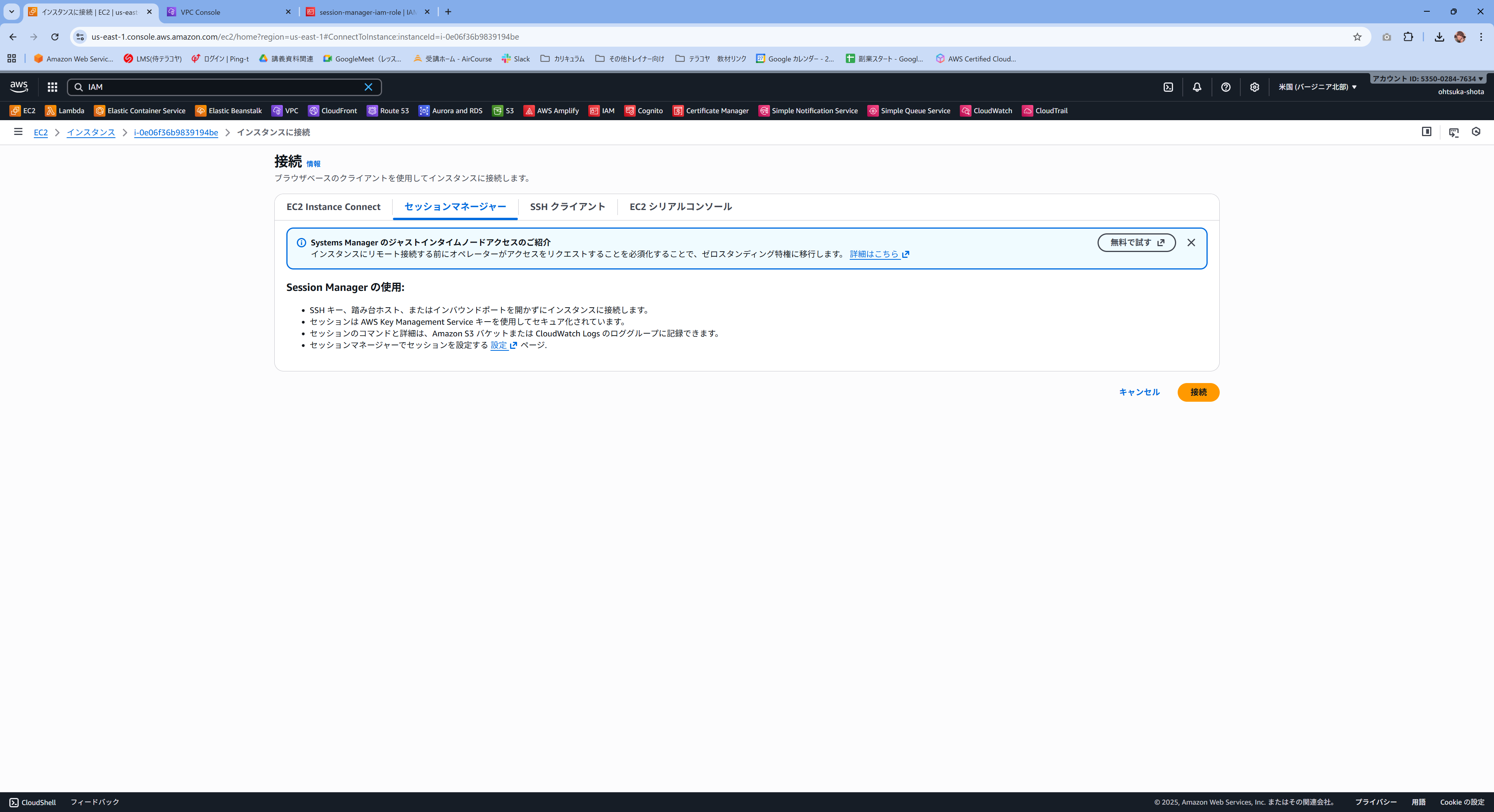Open CloudShell icon in top navigation bar
The height and width of the screenshot is (812, 1494).
pos(1168,87)
